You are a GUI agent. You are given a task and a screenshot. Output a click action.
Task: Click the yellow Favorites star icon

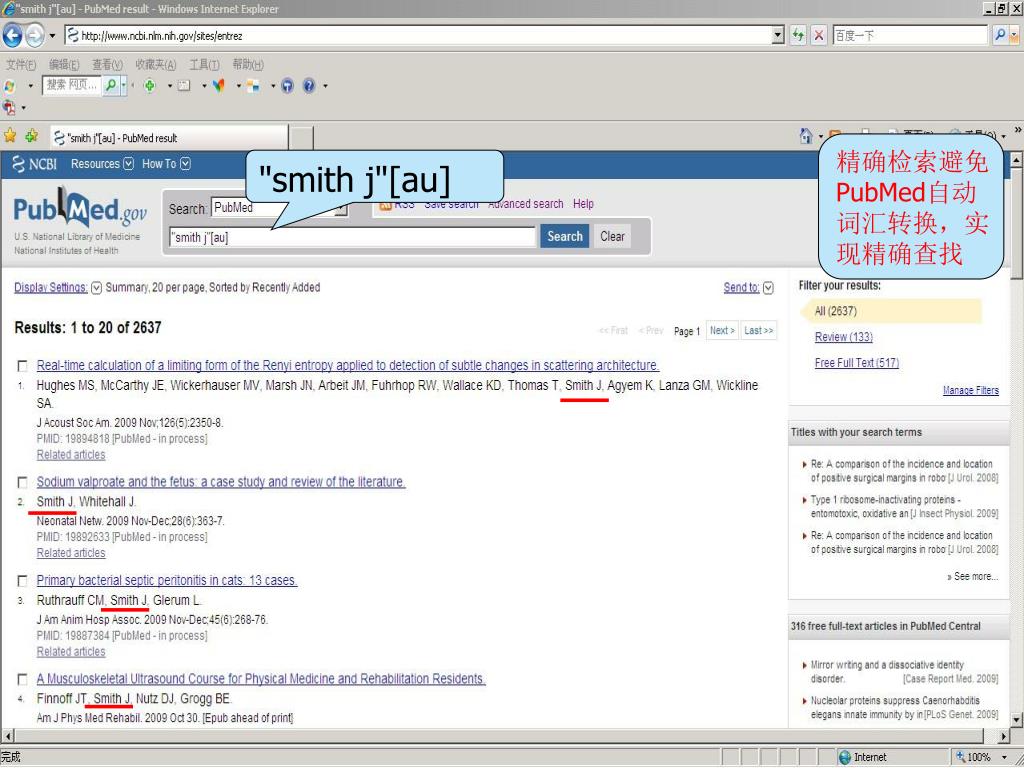point(10,136)
